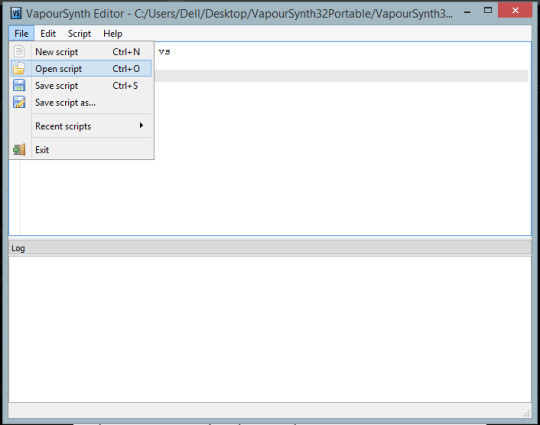Open the Edit menu
The image size is (540, 425).
pyautogui.click(x=48, y=33)
